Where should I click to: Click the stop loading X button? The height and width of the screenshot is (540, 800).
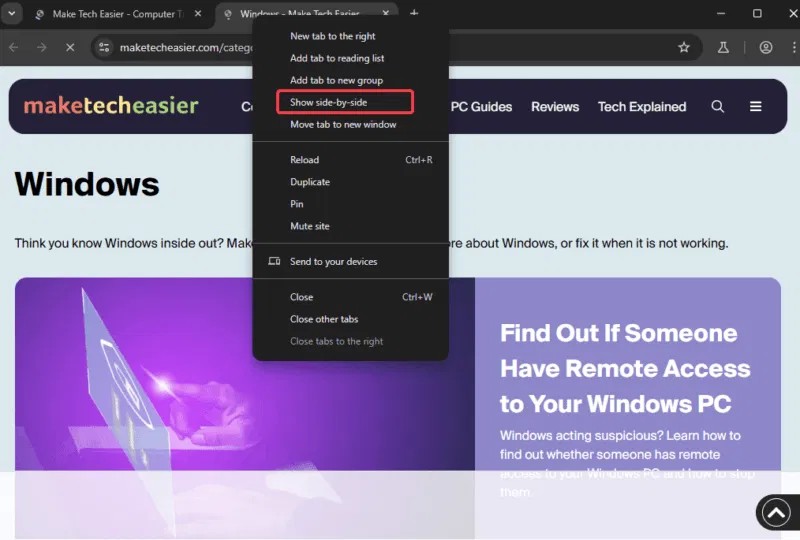[x=69, y=47]
